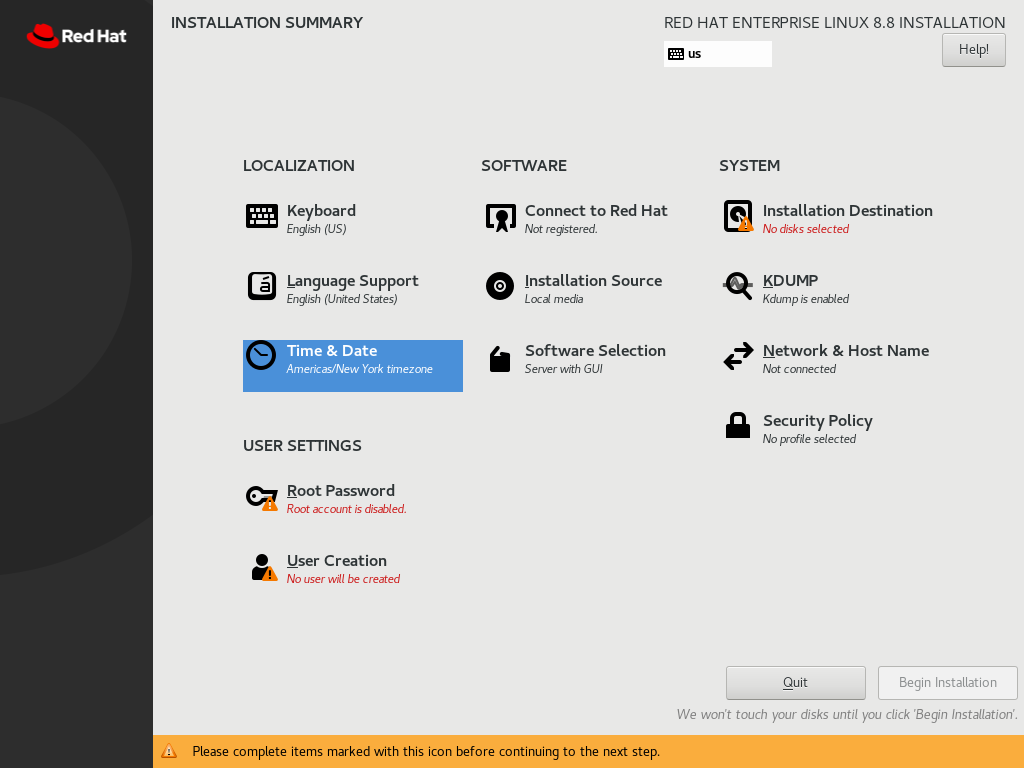Click the Language Support icon
The height and width of the screenshot is (768, 1024).
pos(262,286)
